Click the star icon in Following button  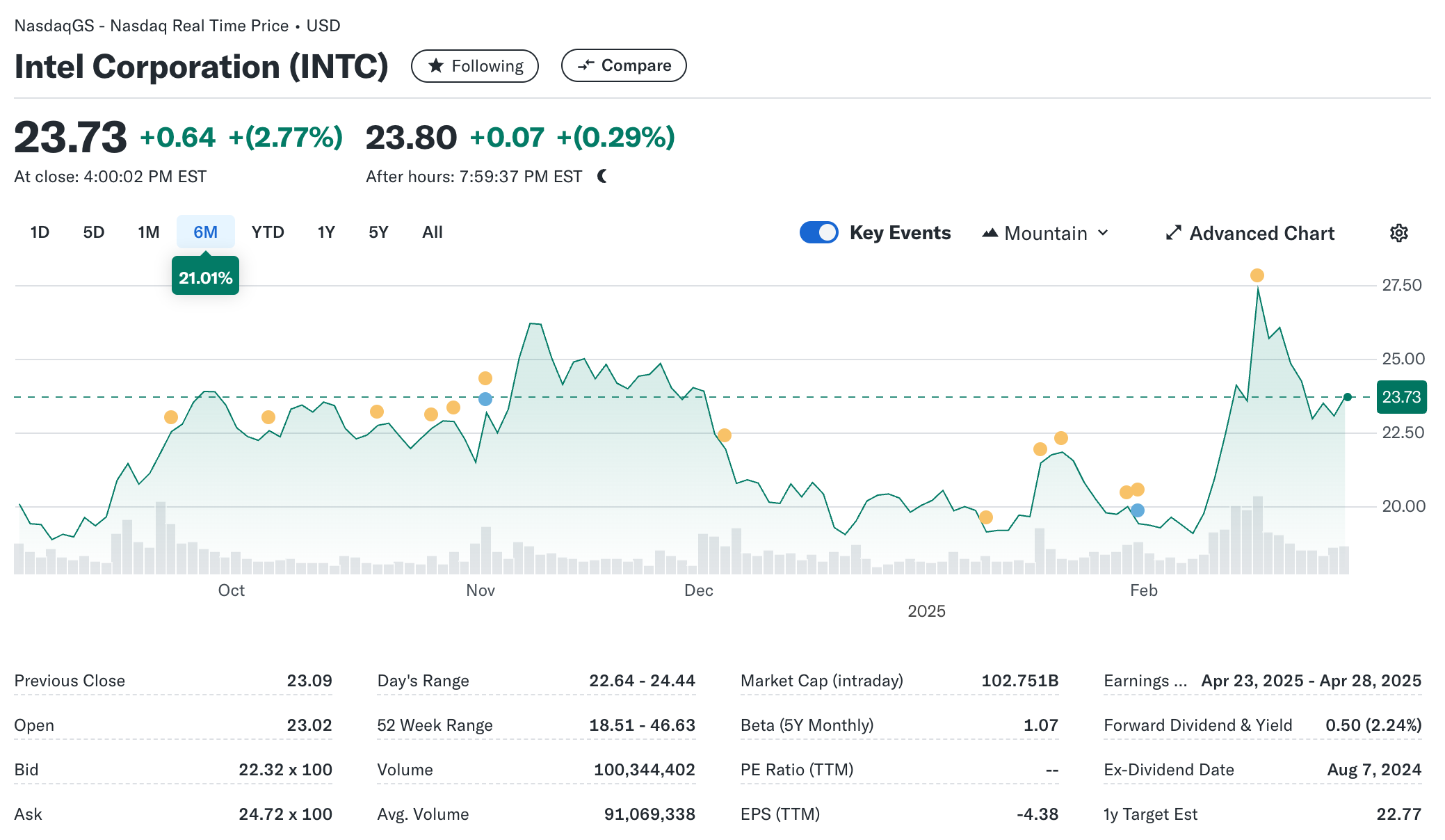click(x=436, y=66)
